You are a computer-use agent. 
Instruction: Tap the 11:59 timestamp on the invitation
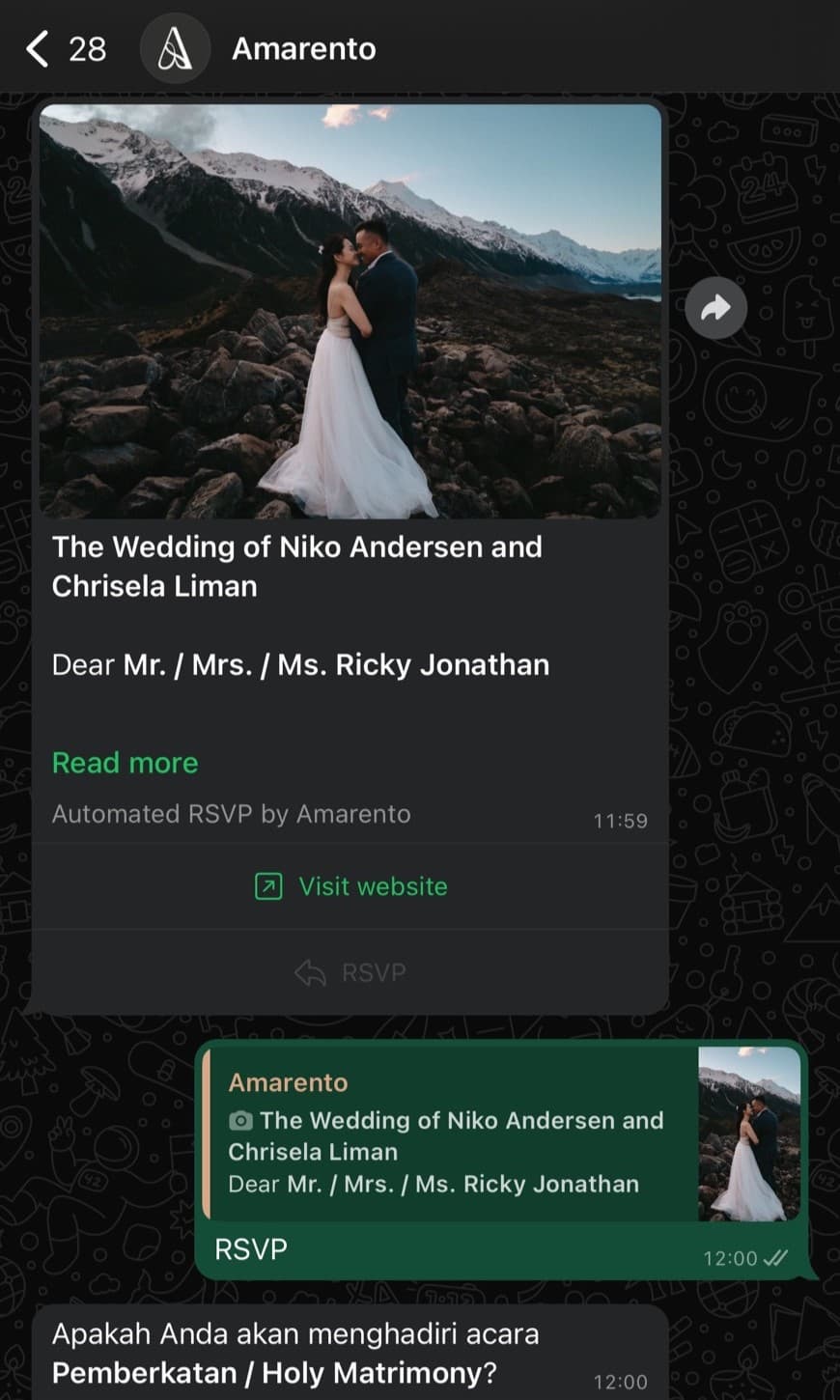coord(620,821)
